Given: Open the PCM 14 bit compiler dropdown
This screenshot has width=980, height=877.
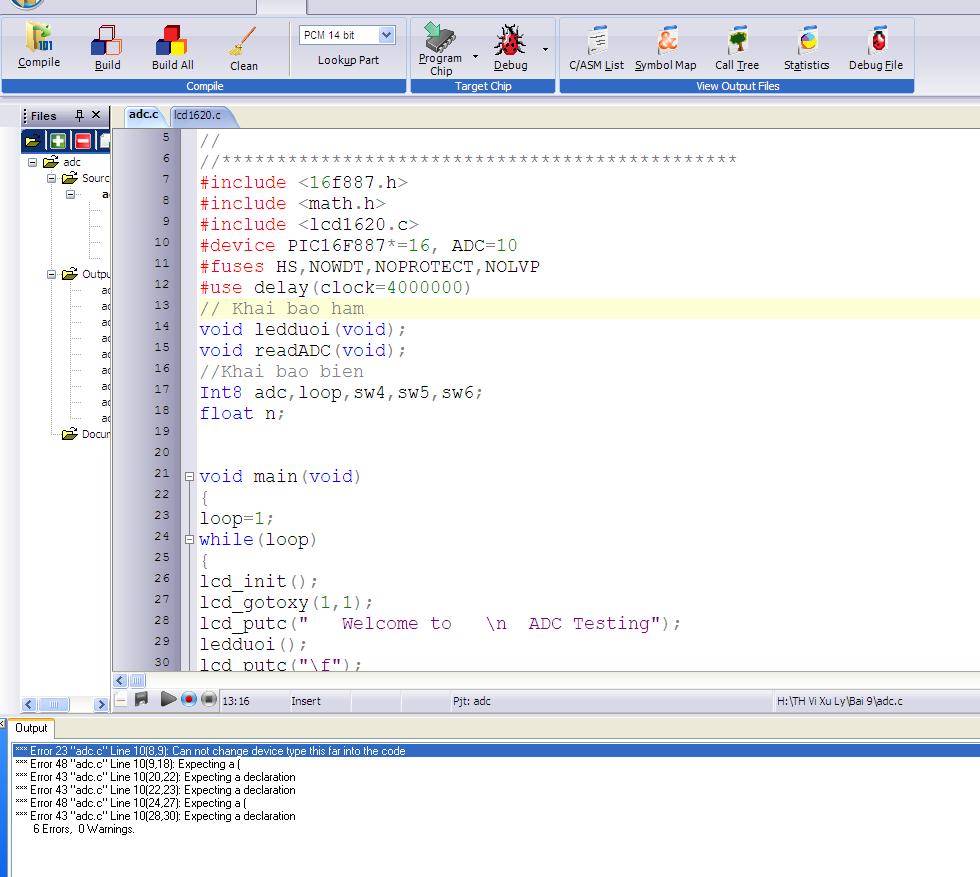Looking at the screenshot, I should click(x=387, y=35).
